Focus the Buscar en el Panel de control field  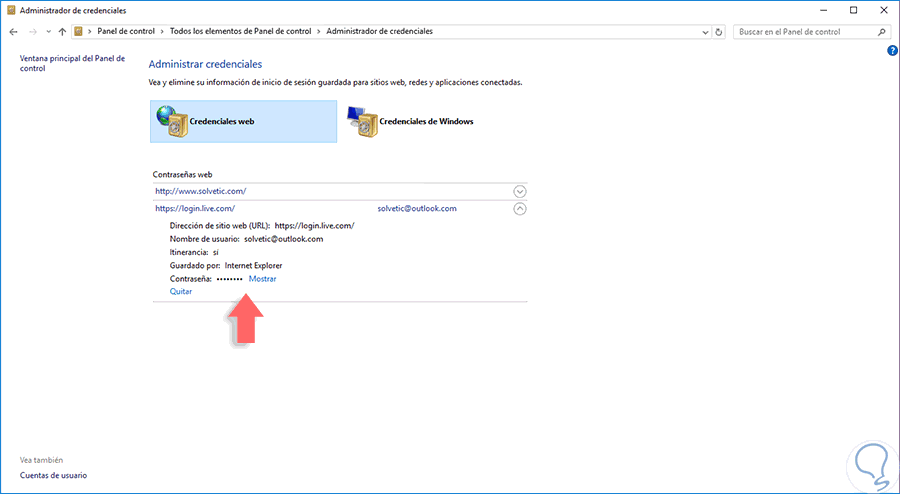[812, 32]
